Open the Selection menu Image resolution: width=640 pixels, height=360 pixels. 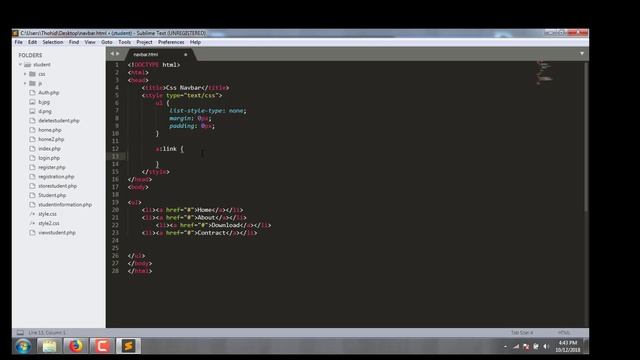[53, 42]
